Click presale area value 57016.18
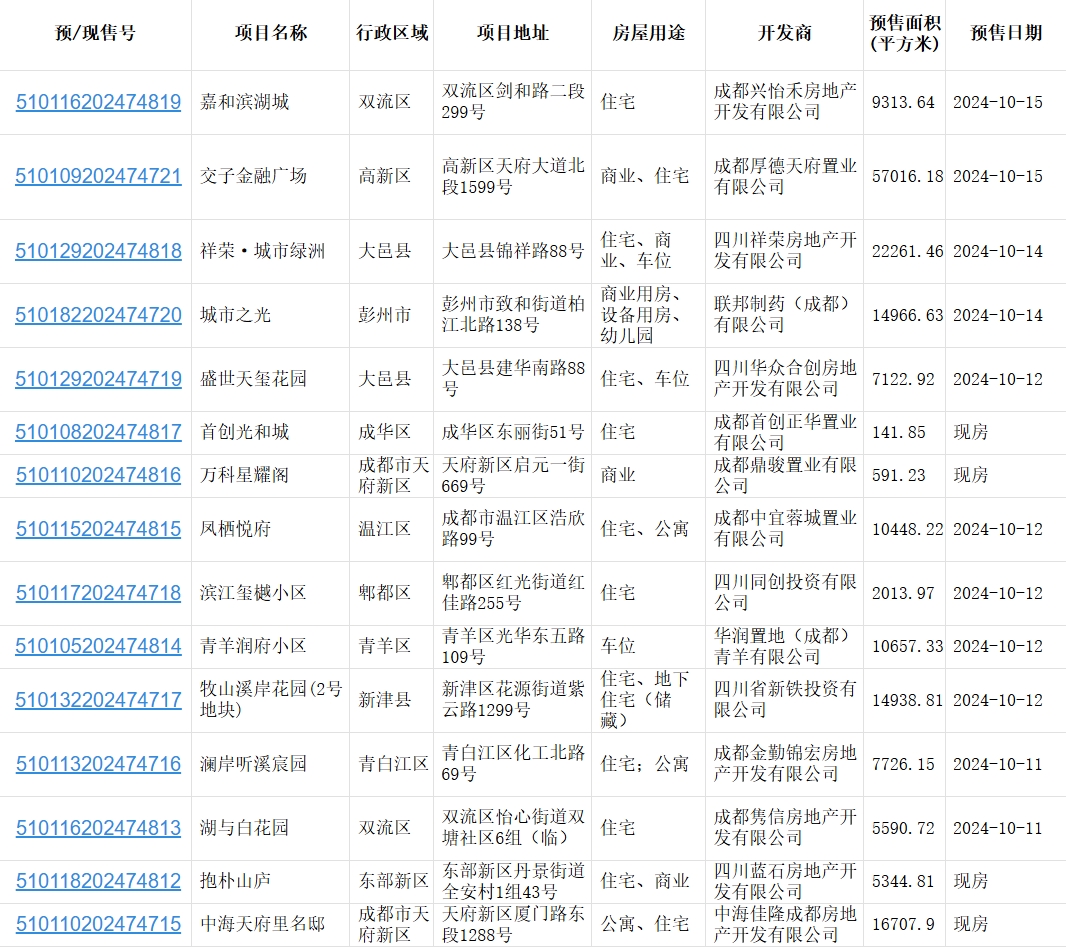The image size is (1066, 948). tap(908, 176)
